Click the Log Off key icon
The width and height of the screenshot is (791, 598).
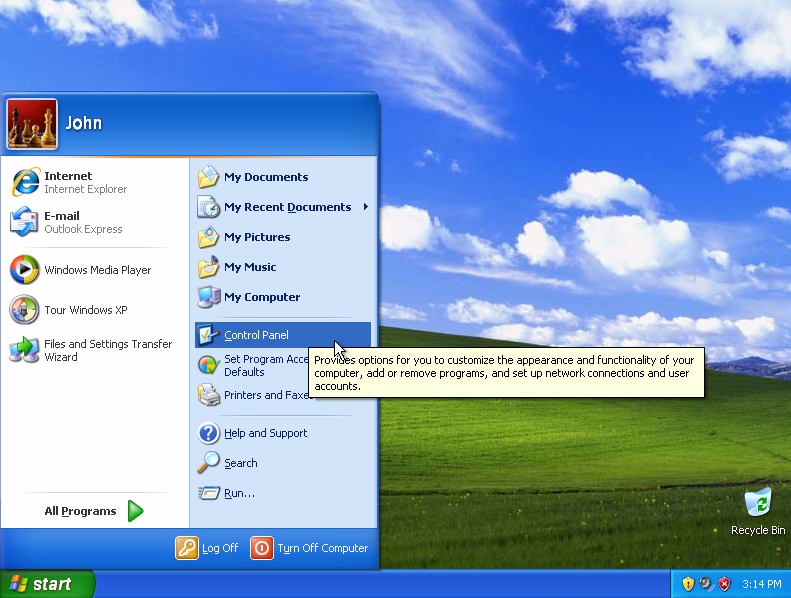pos(187,548)
